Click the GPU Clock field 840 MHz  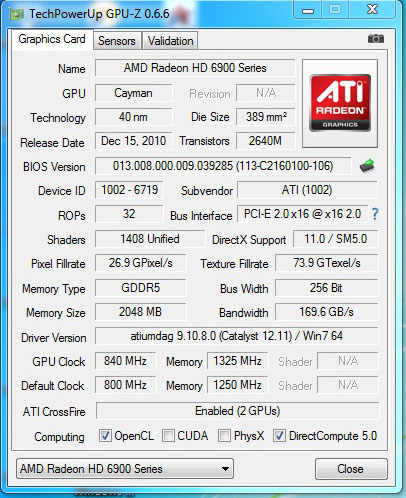point(125,361)
